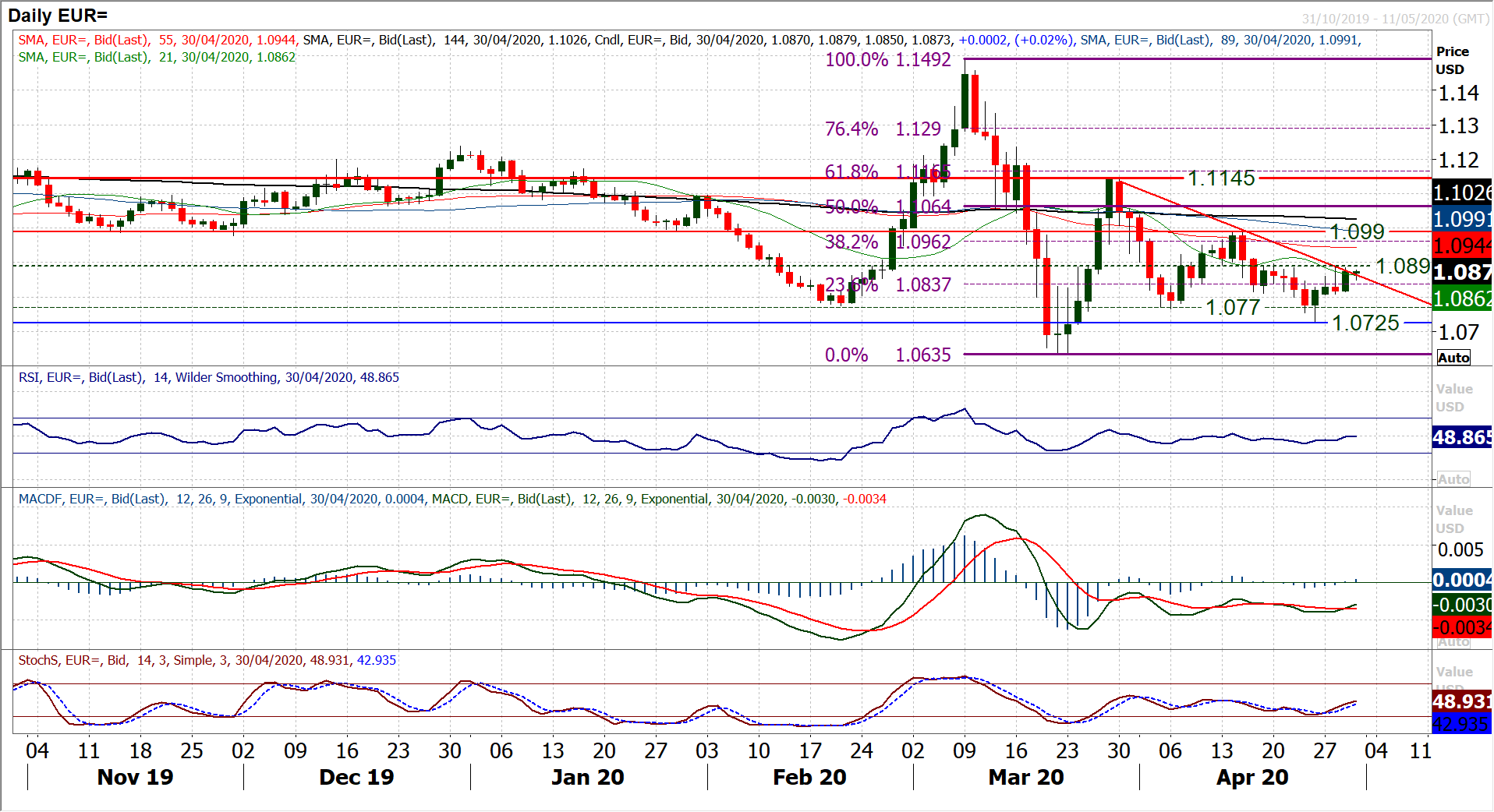Click the stochastic value tag 48.931
Viewport: 1494px width, 812px height.
point(1462,701)
